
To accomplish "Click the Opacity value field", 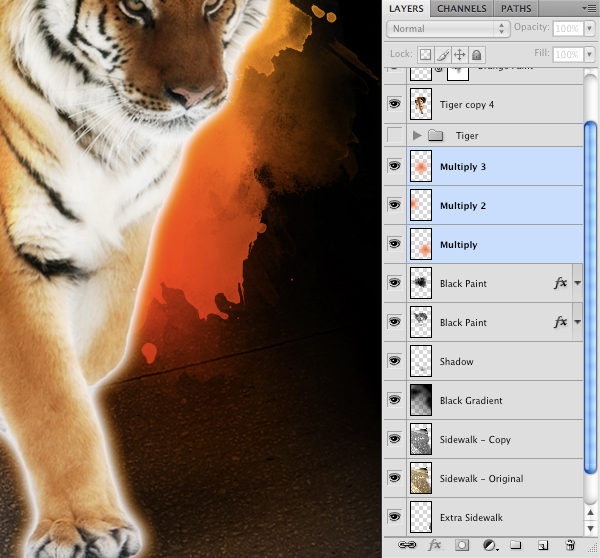I will coord(568,29).
